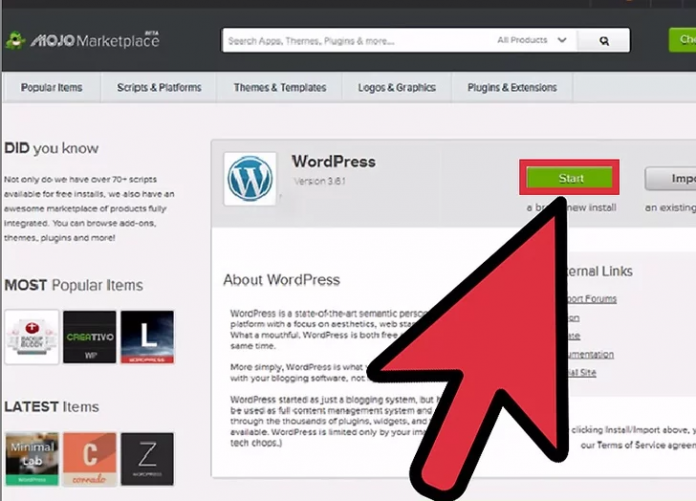Focus the Search Apps, Themes, Plugins field

point(355,41)
